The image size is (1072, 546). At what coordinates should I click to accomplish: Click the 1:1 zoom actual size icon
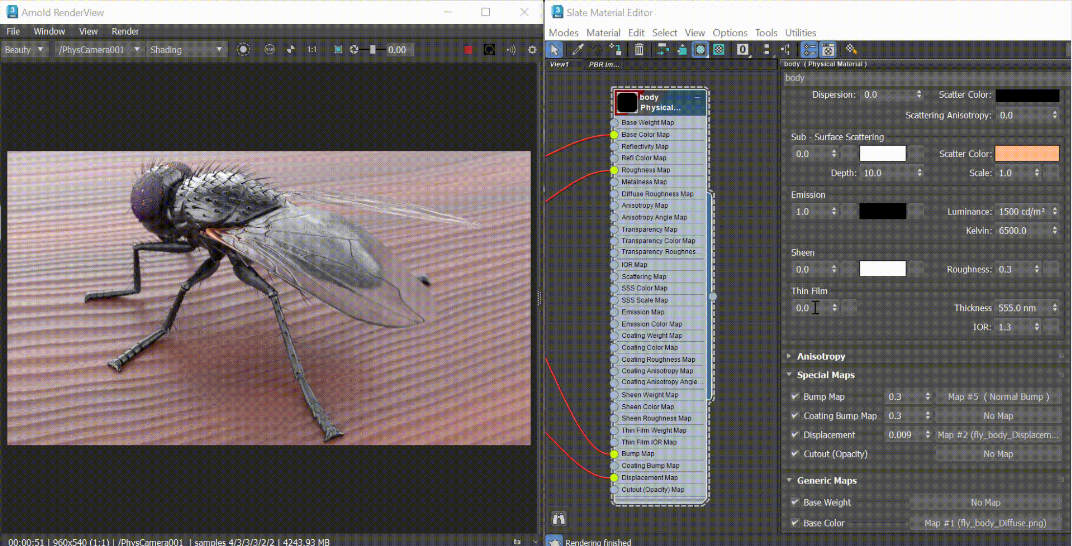tap(312, 49)
